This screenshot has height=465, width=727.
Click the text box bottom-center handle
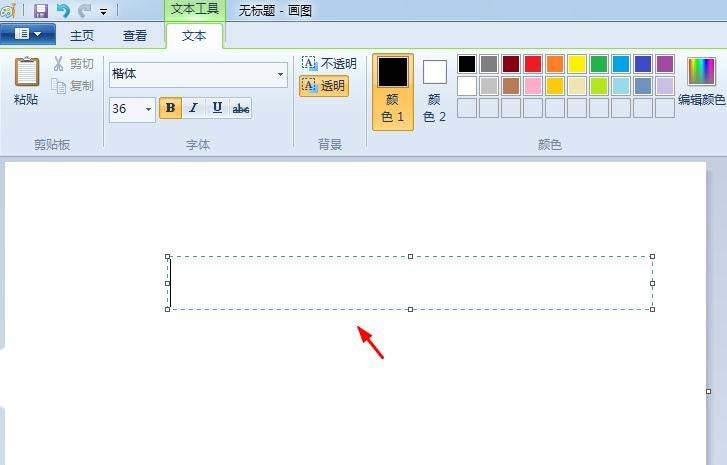click(410, 309)
